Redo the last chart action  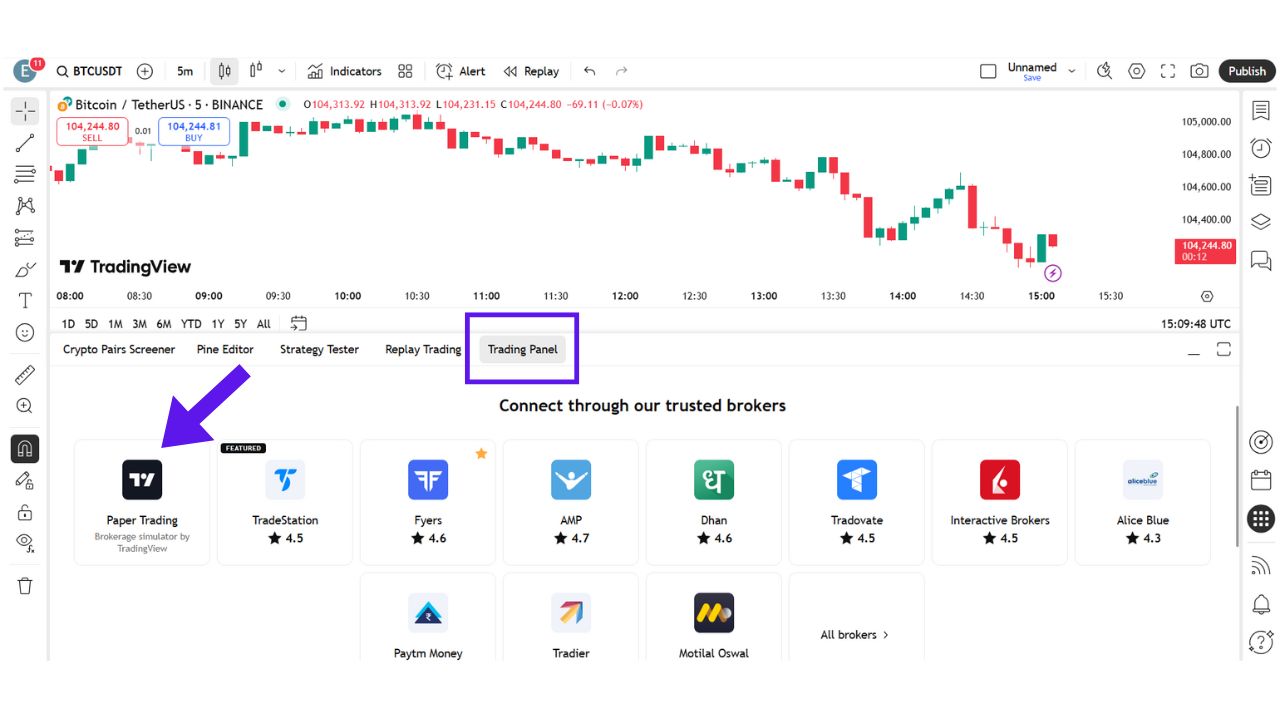(622, 71)
